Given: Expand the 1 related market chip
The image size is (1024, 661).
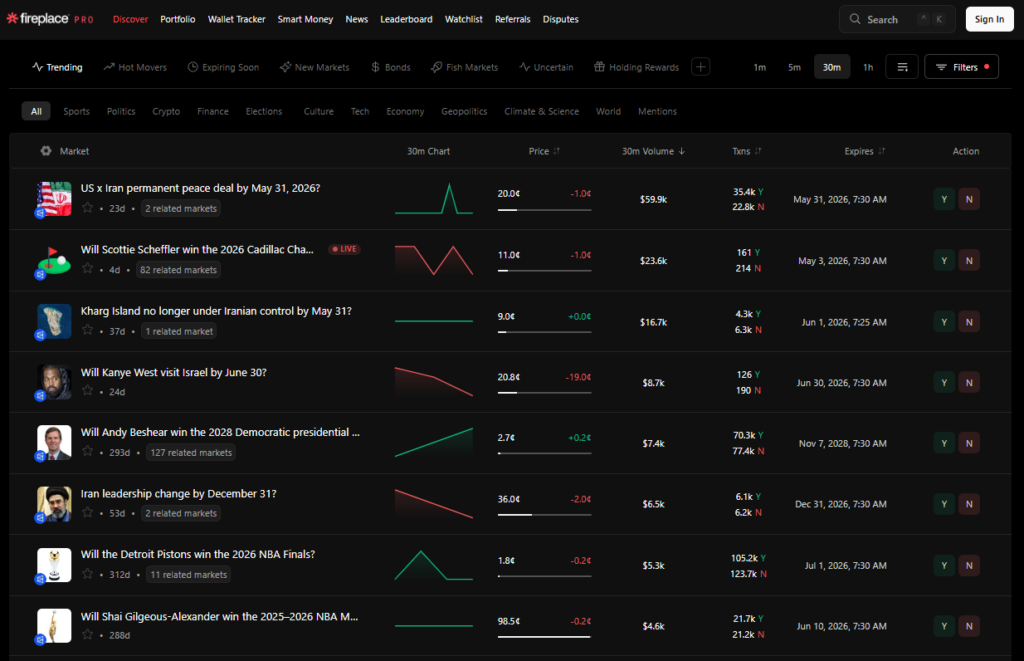Looking at the screenshot, I should 179,331.
